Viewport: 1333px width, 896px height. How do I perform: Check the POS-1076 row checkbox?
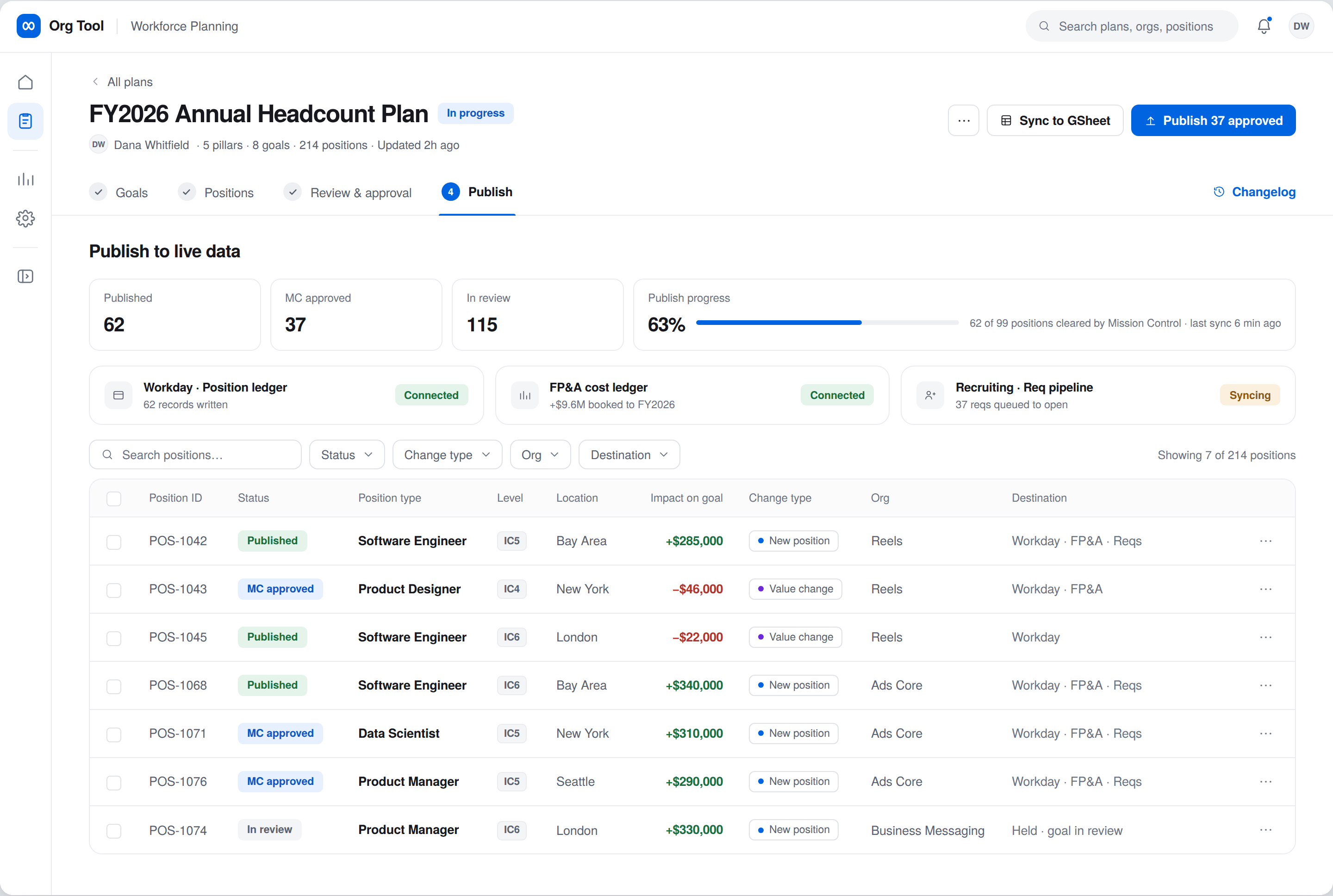114,782
